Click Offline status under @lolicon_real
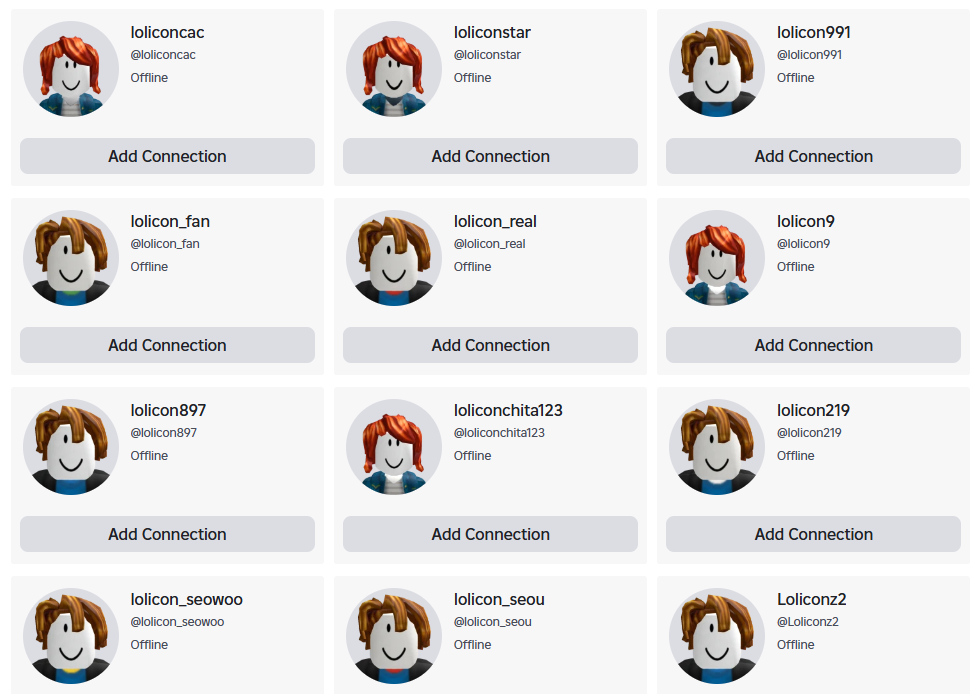 (473, 267)
